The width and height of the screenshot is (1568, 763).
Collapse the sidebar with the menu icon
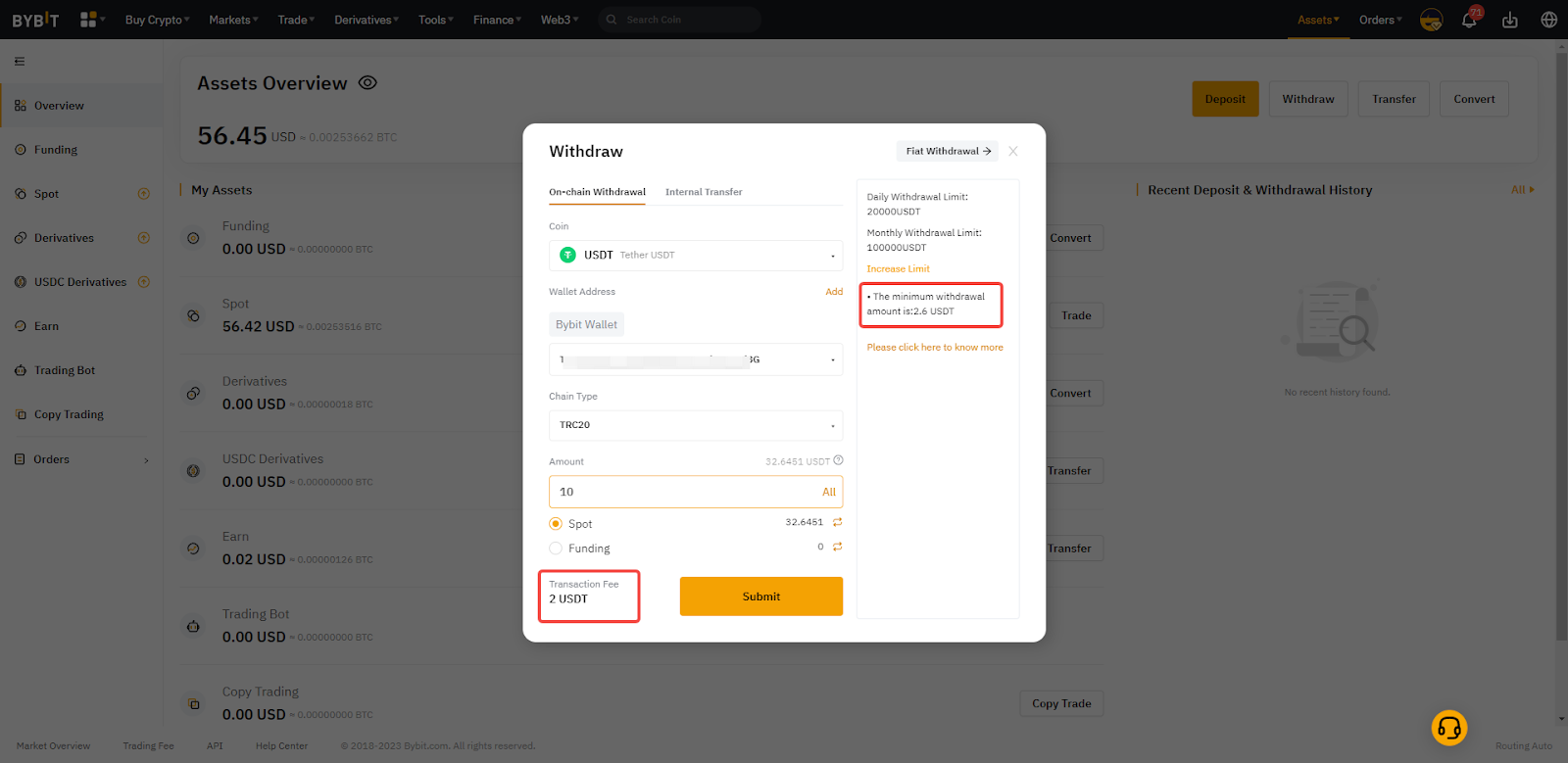pyautogui.click(x=20, y=62)
